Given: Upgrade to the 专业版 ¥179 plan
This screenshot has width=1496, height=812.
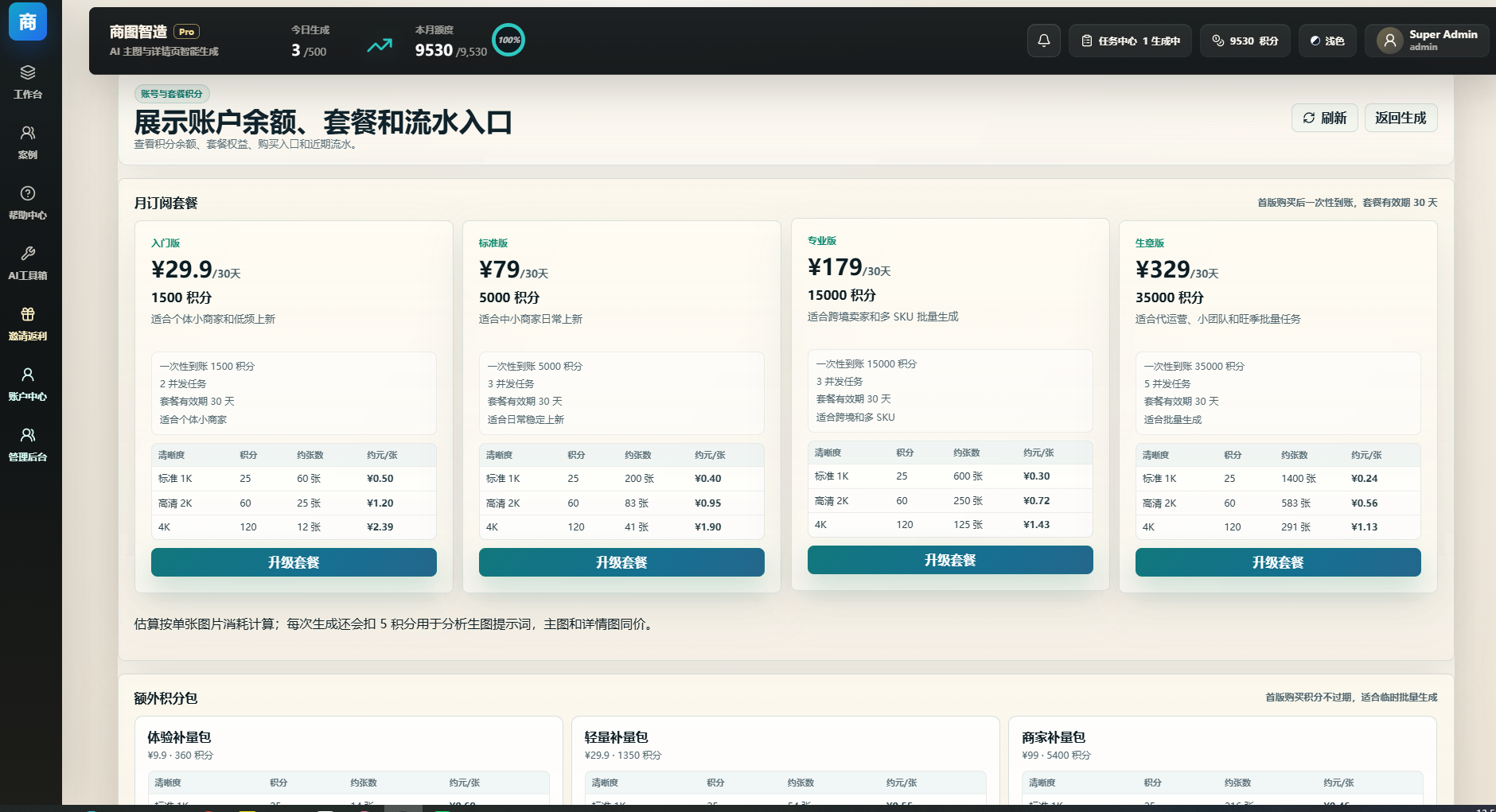Looking at the screenshot, I should click(950, 560).
